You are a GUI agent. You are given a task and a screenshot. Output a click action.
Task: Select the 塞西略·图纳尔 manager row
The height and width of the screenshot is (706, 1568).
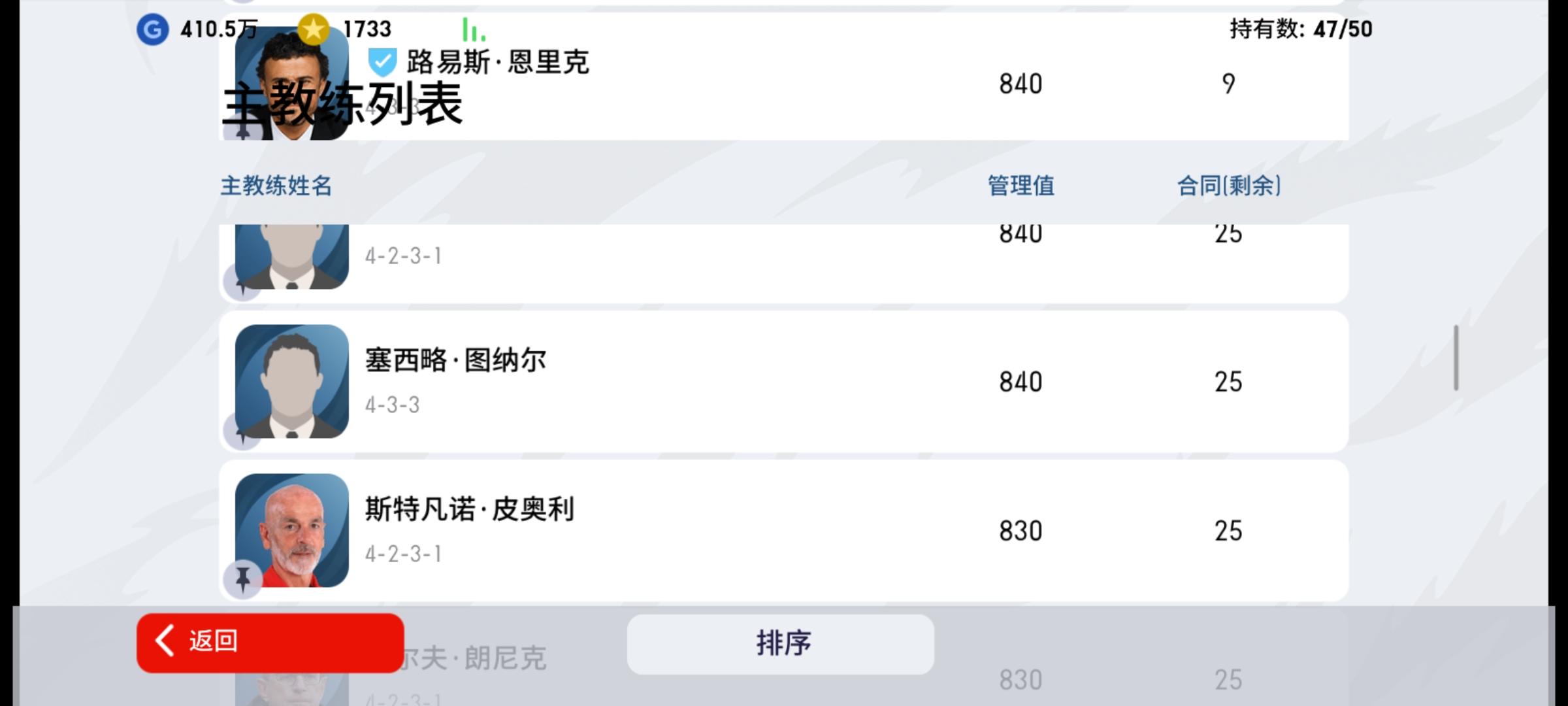pyautogui.click(x=783, y=382)
